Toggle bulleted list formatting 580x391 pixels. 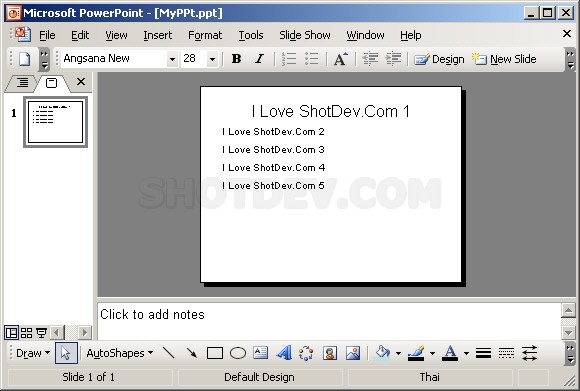click(x=312, y=59)
